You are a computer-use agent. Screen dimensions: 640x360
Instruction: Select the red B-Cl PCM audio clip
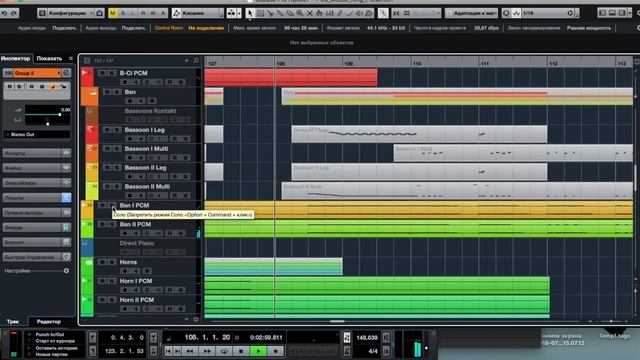[x=291, y=77]
